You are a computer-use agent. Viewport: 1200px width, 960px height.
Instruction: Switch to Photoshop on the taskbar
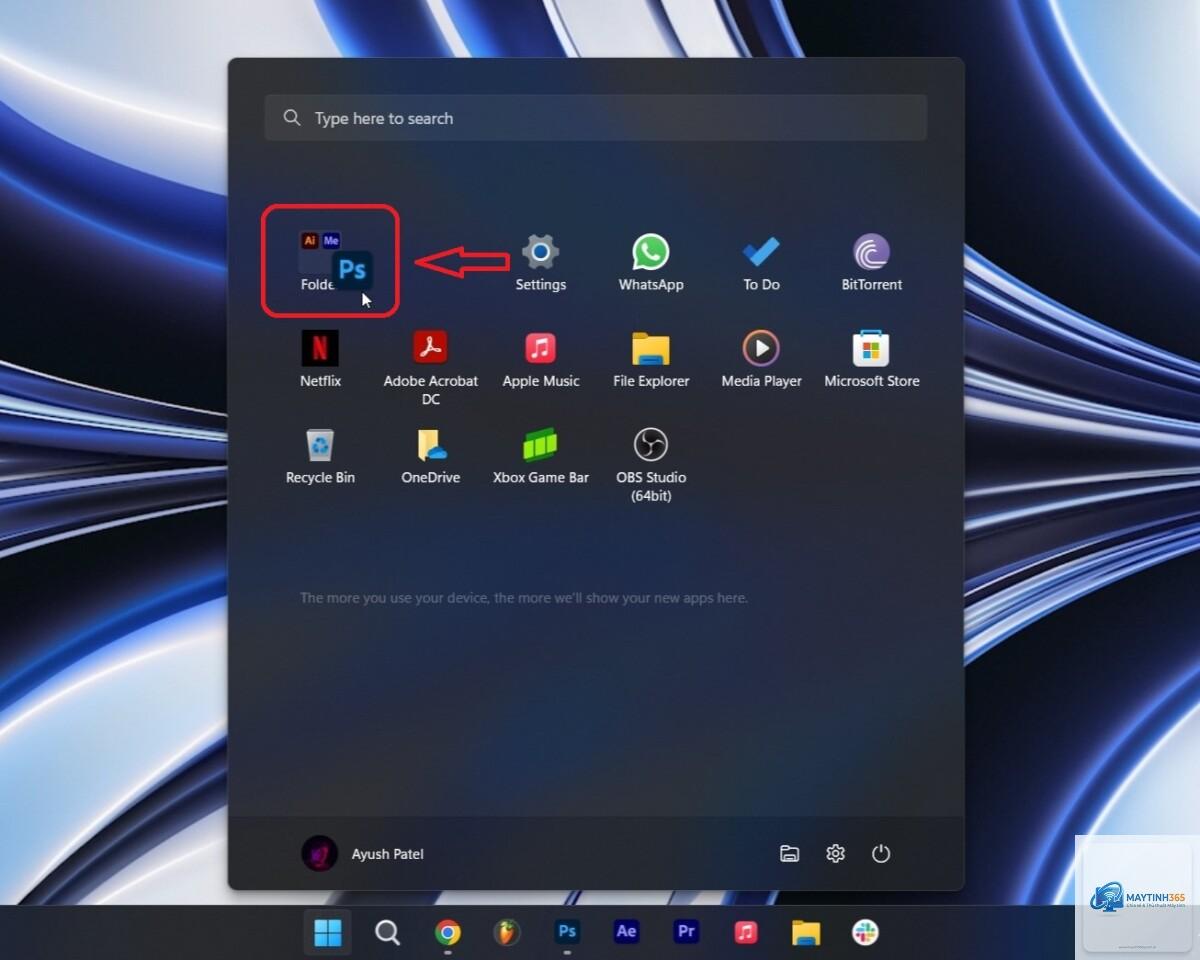click(567, 932)
